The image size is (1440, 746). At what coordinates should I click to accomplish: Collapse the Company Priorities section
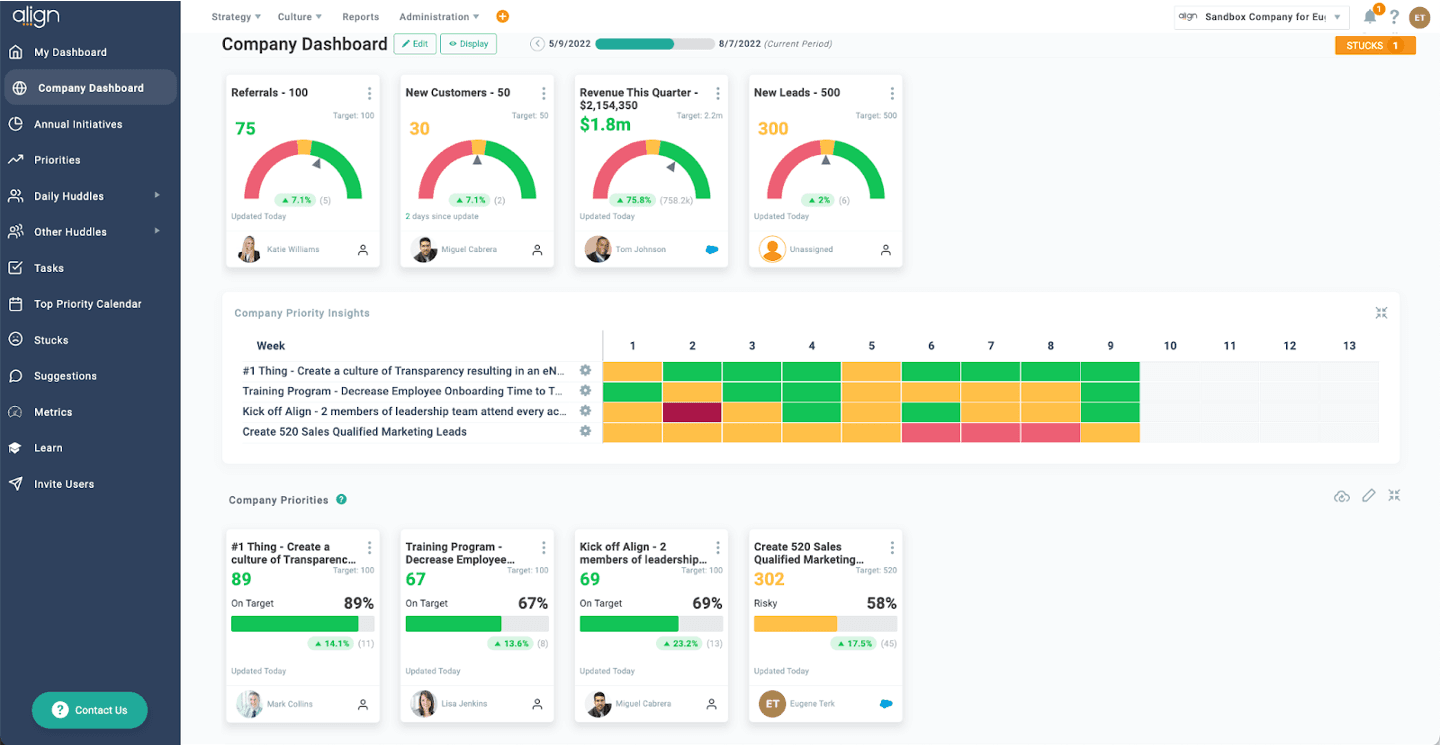pyautogui.click(x=1394, y=496)
